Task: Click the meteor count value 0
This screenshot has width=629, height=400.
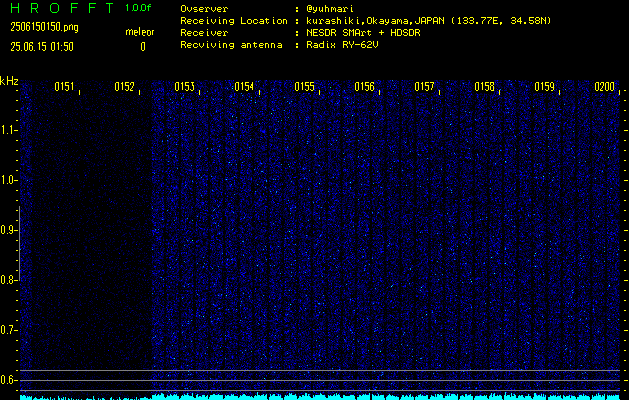Action: (x=143, y=47)
